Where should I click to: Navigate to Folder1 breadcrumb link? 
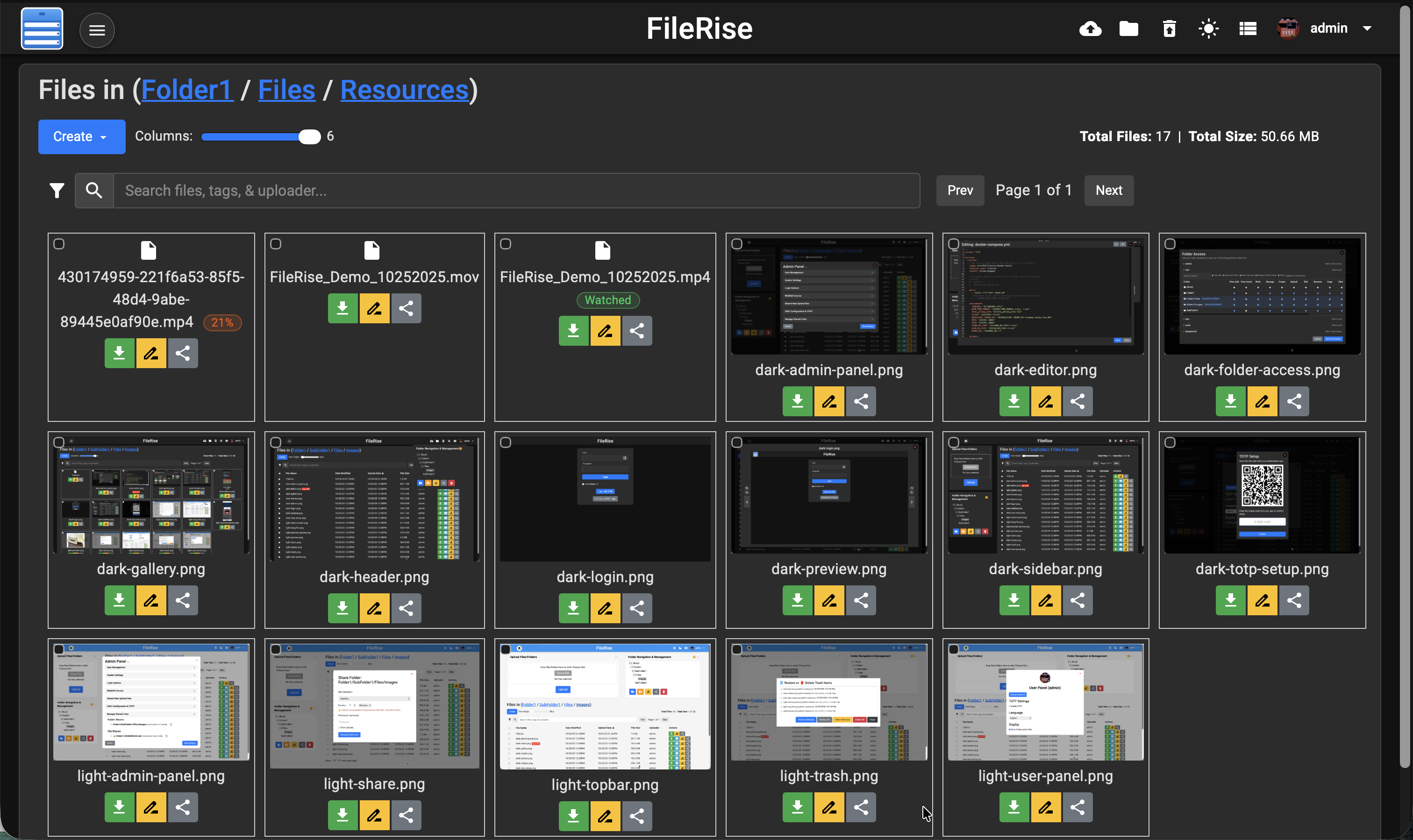pyautogui.click(x=187, y=90)
